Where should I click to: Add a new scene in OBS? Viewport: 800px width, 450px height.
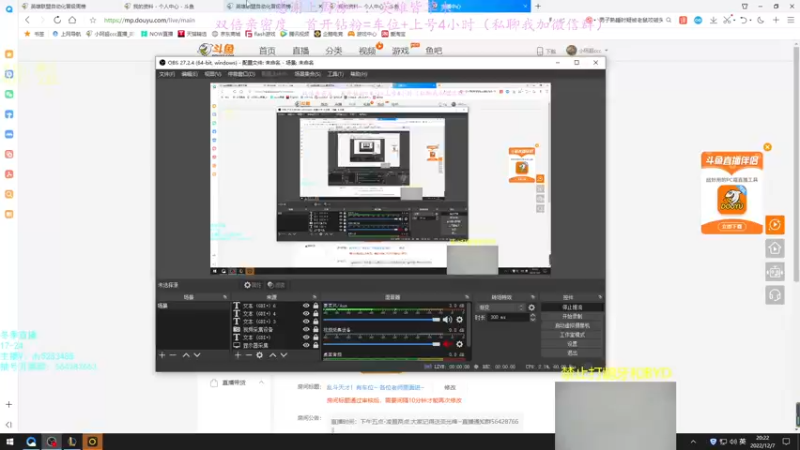coord(162,355)
